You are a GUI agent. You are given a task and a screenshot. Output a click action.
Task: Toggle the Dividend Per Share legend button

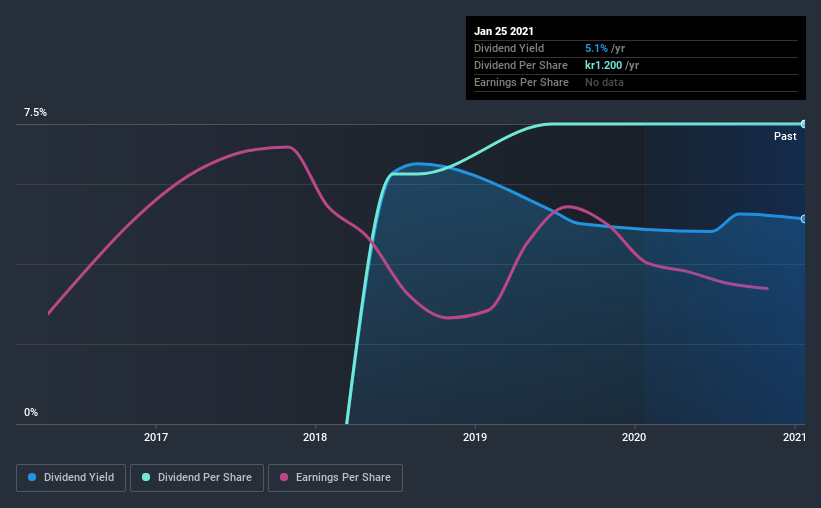(197, 478)
